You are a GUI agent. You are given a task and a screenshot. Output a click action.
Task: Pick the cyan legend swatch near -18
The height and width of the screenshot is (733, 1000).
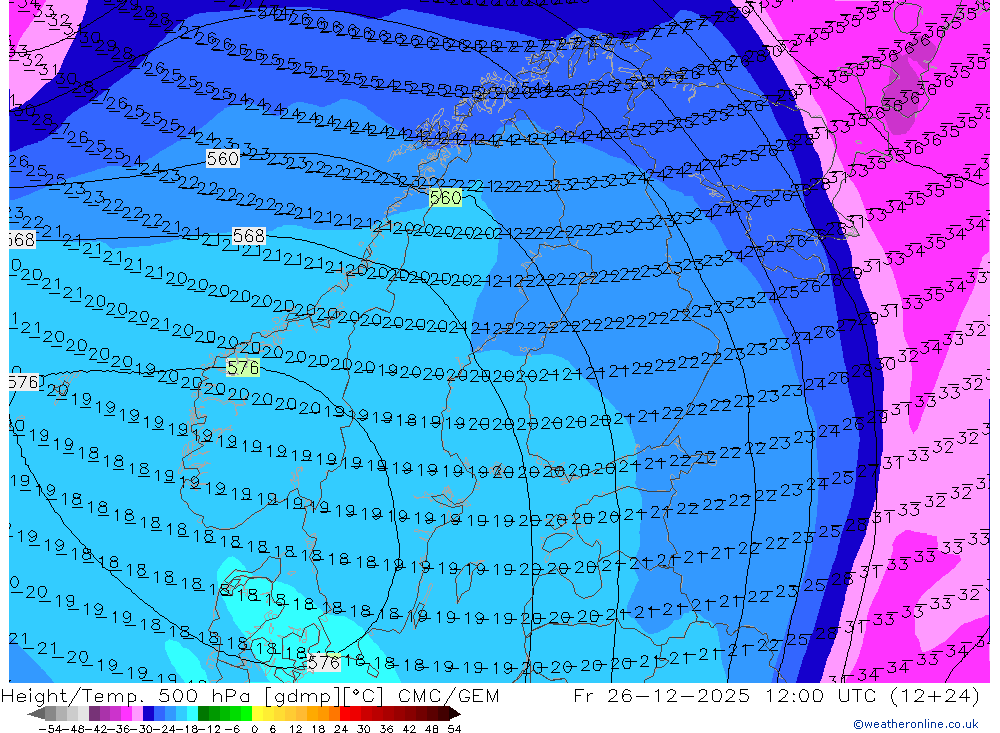pos(192,713)
